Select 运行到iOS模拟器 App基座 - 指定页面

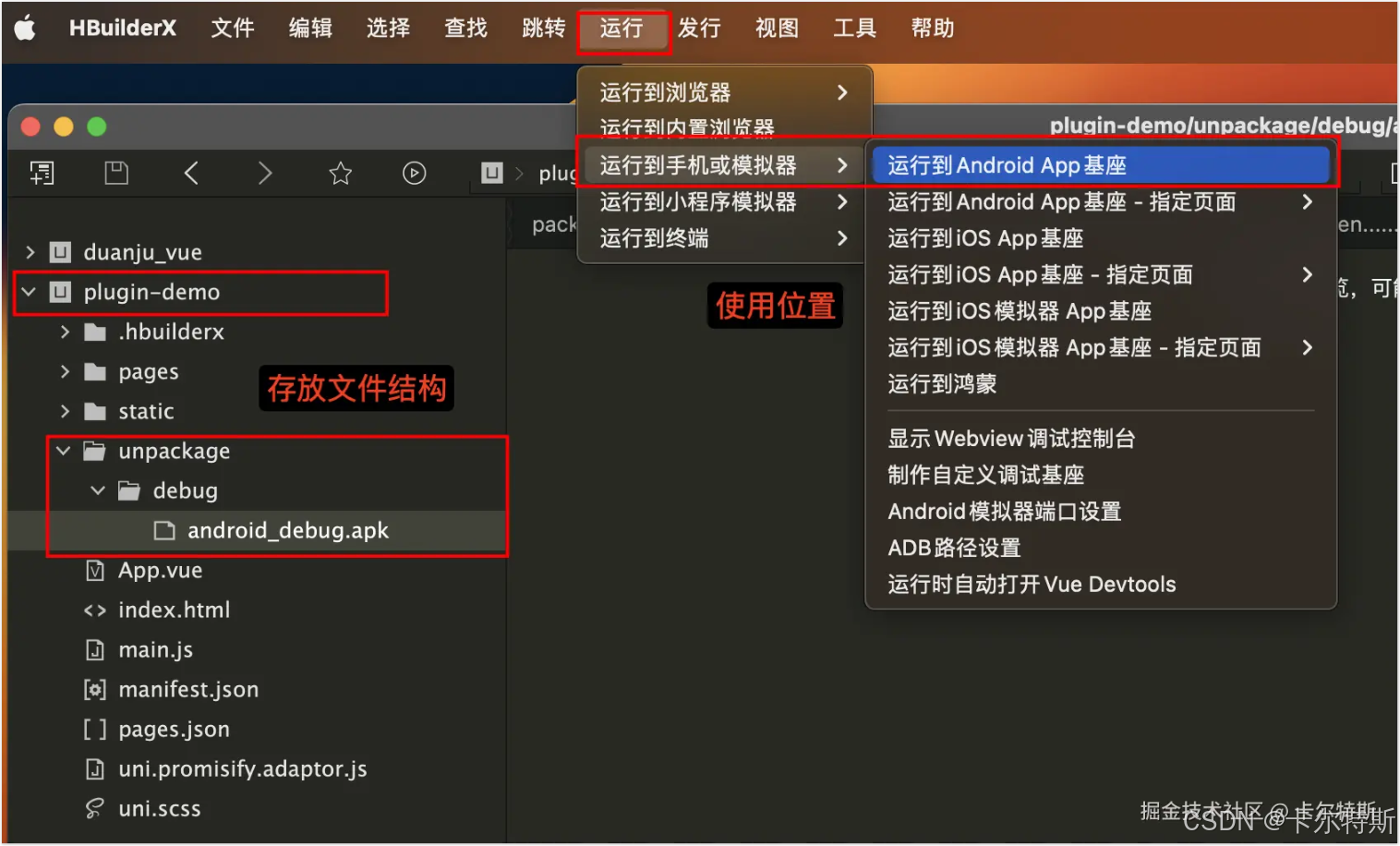(x=1101, y=347)
